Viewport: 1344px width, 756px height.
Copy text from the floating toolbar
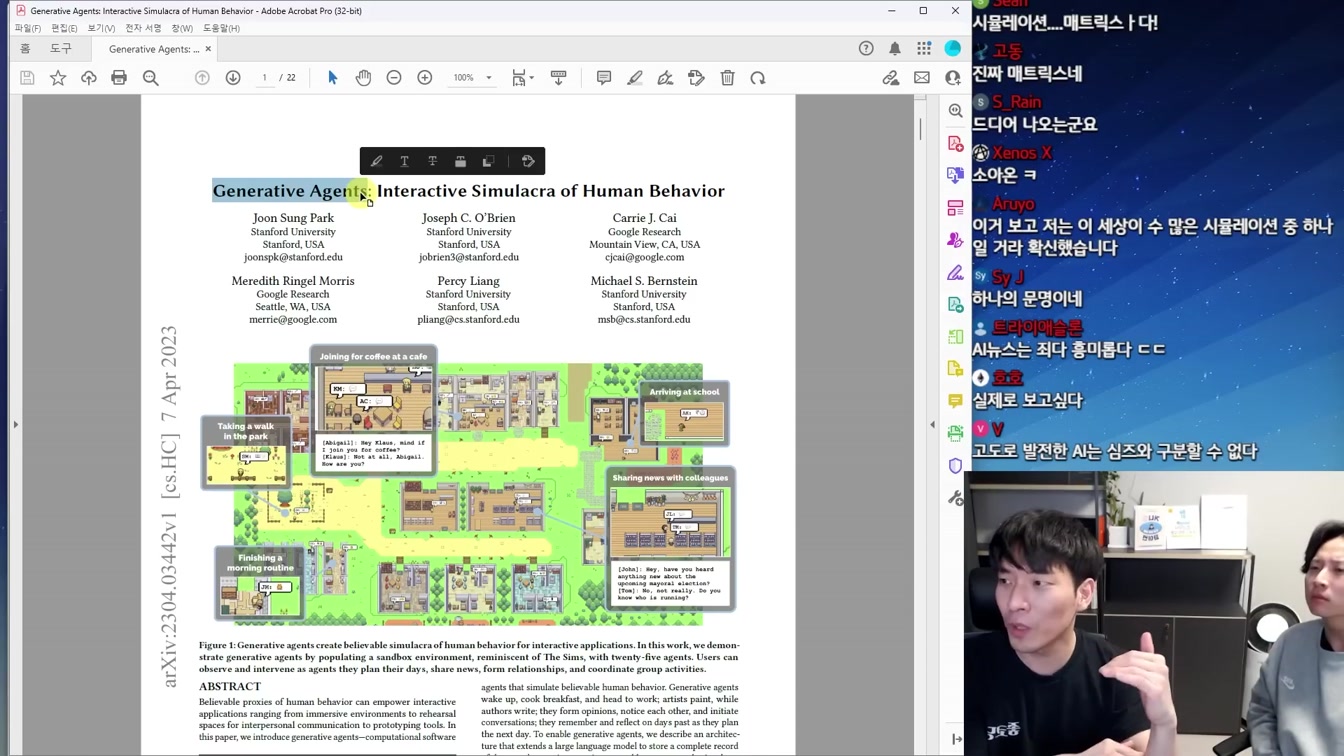click(488, 161)
